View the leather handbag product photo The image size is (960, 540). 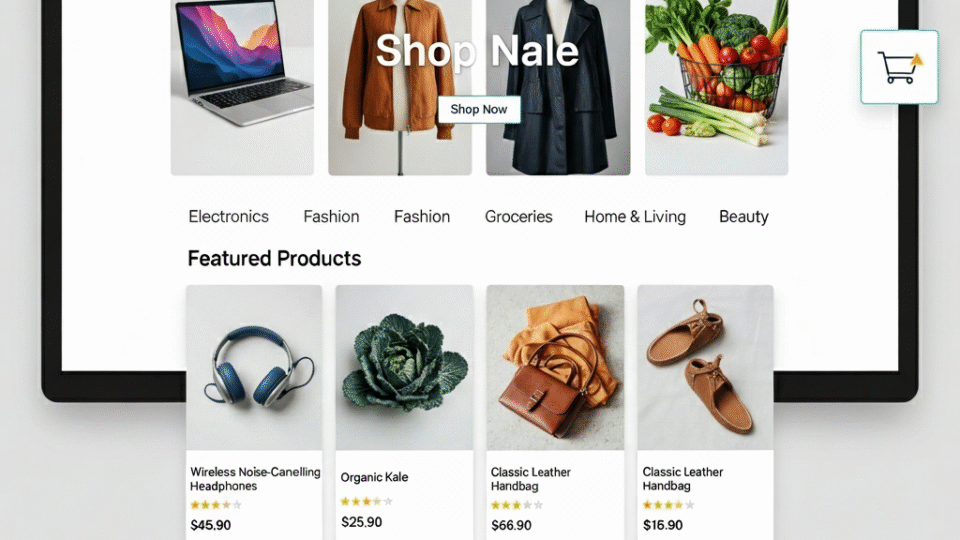pos(555,367)
